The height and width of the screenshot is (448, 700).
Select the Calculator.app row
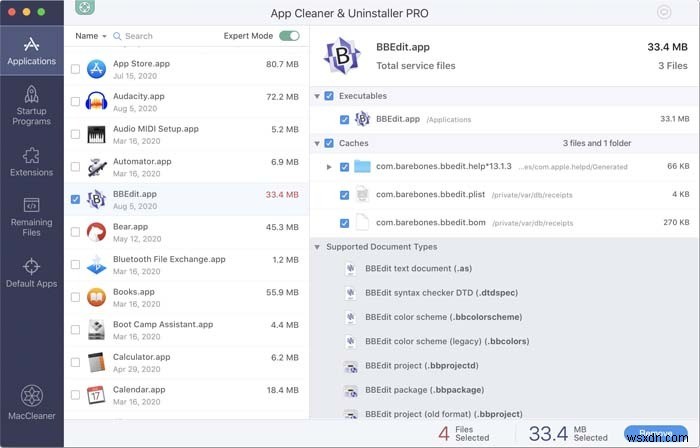click(x=187, y=362)
